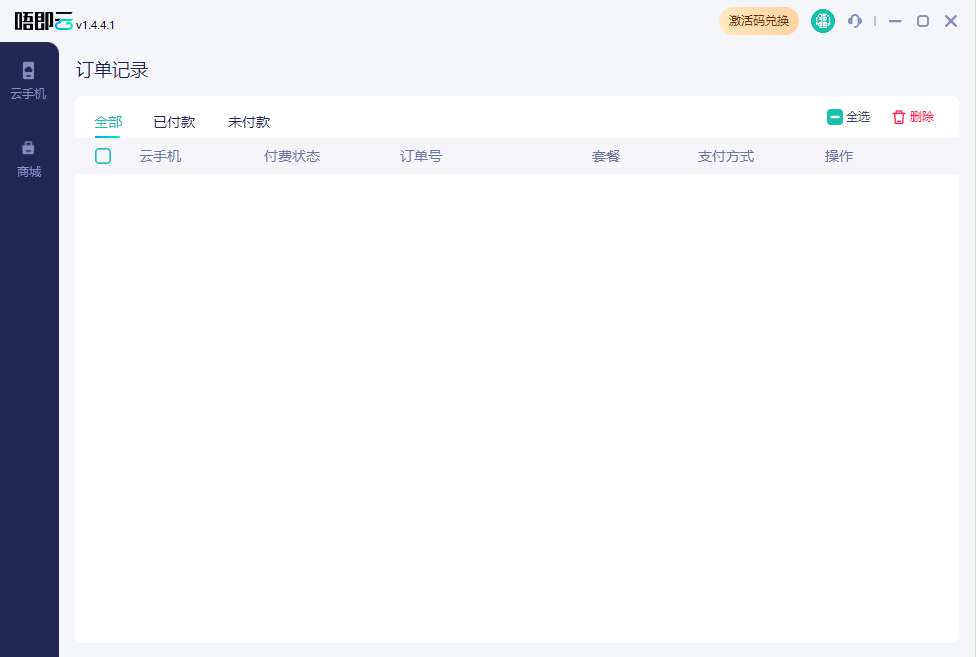Click the green select-all minus icon

[x=835, y=117]
